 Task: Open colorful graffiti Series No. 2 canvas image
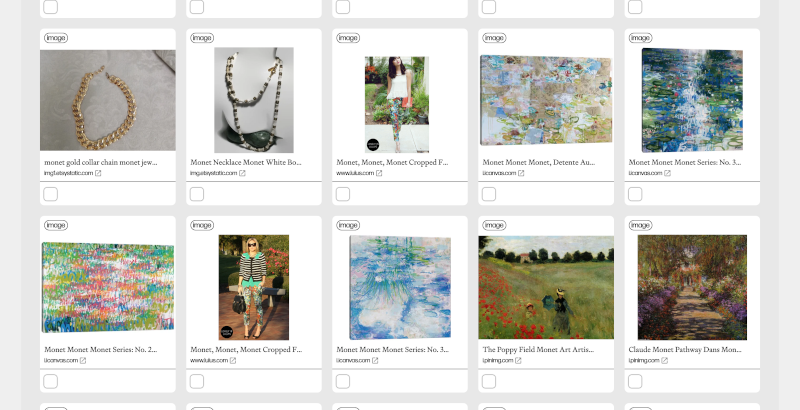click(108, 288)
